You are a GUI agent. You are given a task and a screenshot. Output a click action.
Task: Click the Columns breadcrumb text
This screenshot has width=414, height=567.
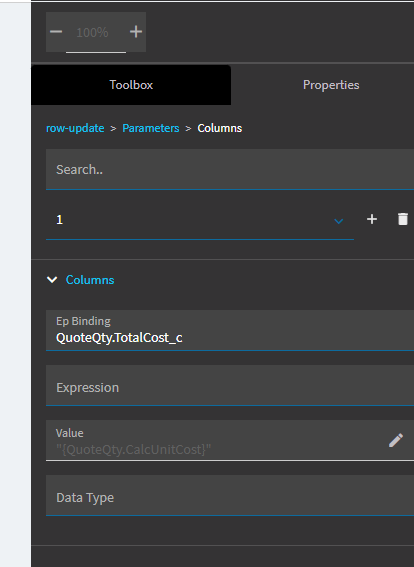pos(219,128)
